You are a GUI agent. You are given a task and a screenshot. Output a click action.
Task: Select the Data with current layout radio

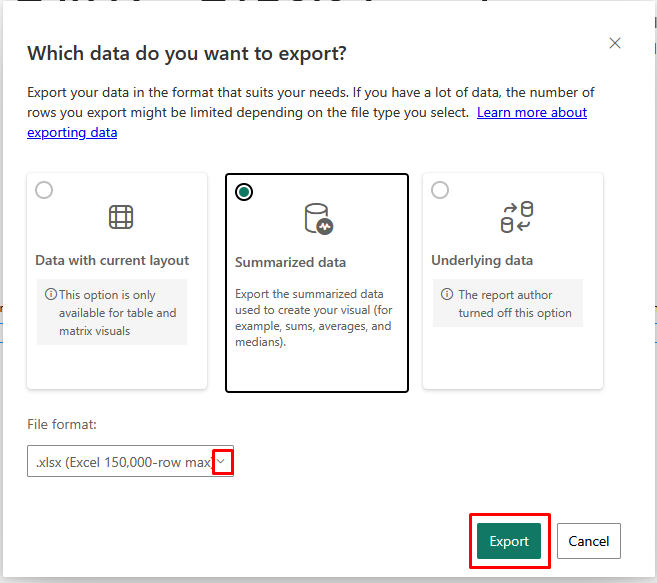pyautogui.click(x=44, y=190)
